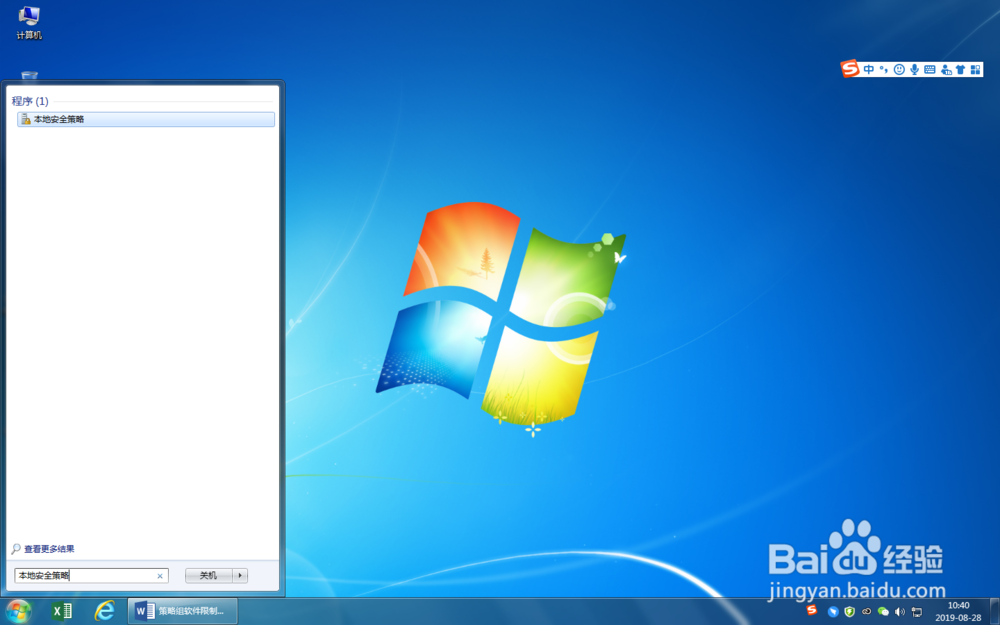Open the green shield security tray icon

[x=849, y=612]
